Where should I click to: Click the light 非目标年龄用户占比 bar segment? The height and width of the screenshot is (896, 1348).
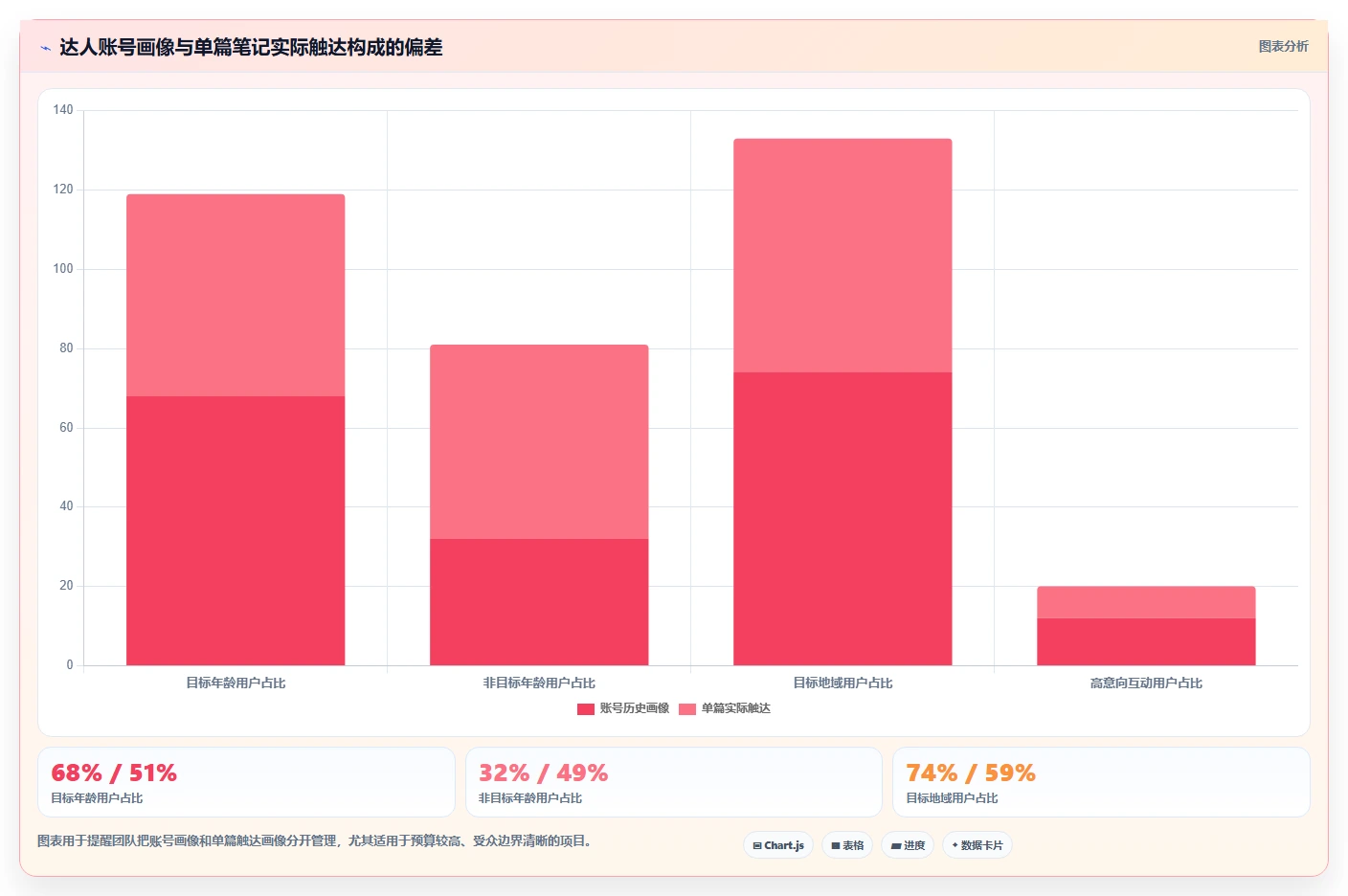[539, 441]
